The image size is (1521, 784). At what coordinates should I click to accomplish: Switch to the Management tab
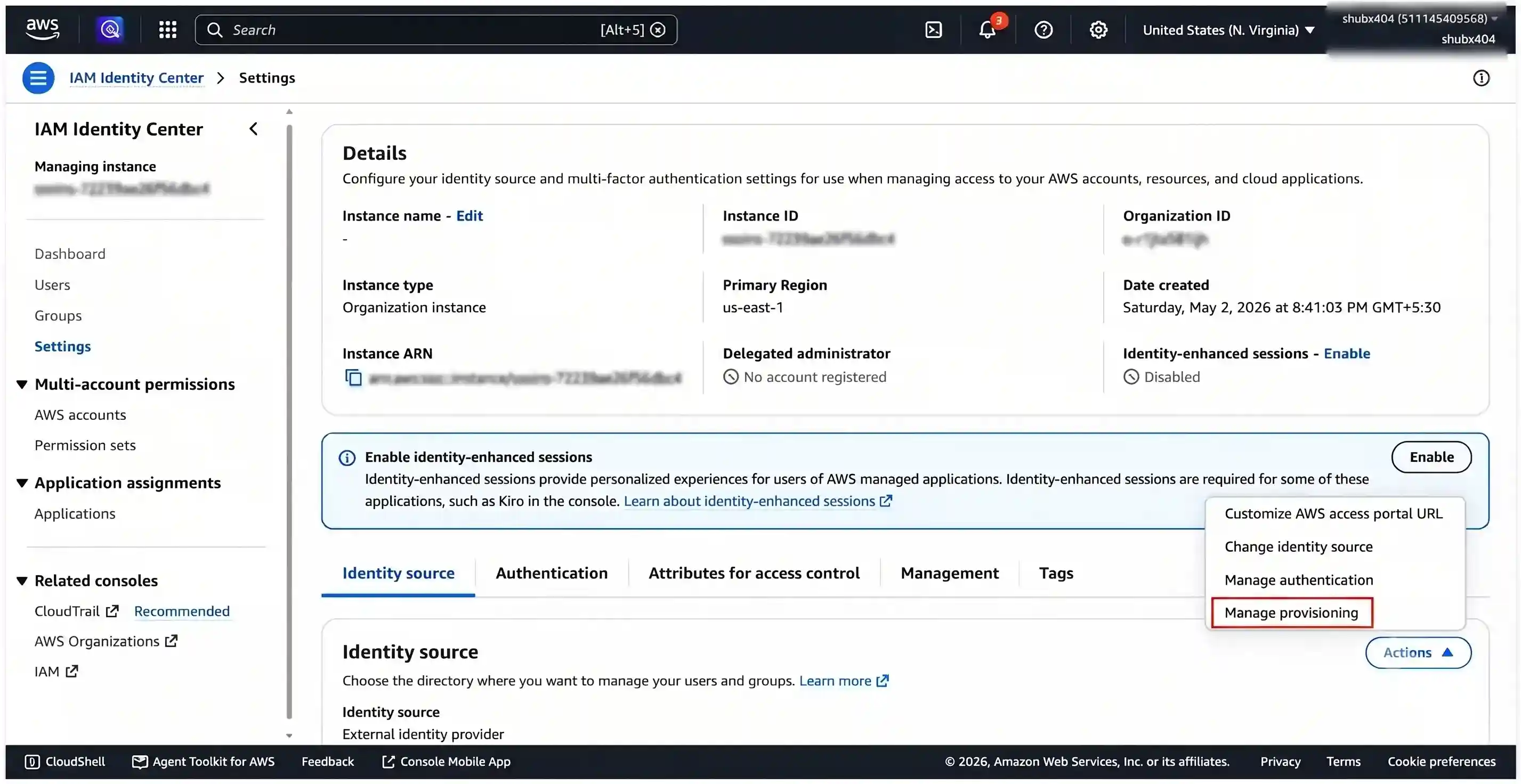(x=950, y=574)
